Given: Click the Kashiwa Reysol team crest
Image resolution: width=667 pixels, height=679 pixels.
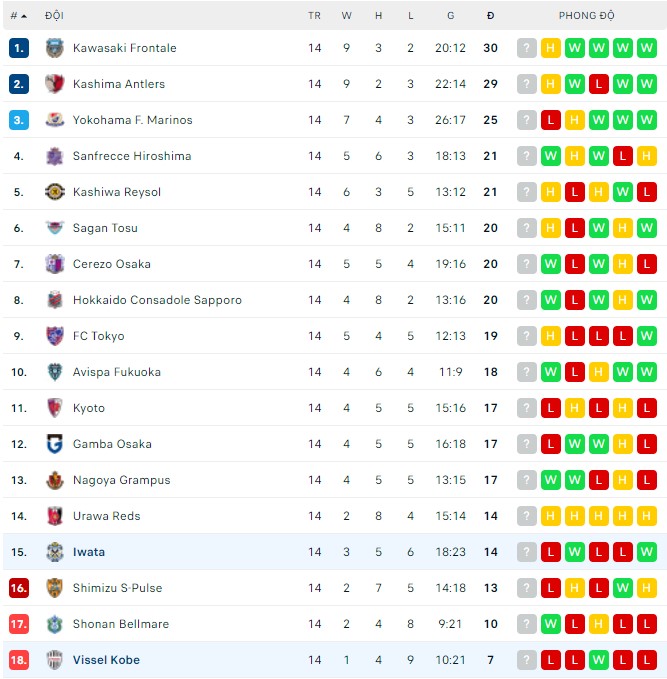Looking at the screenshot, I should (x=55, y=192).
